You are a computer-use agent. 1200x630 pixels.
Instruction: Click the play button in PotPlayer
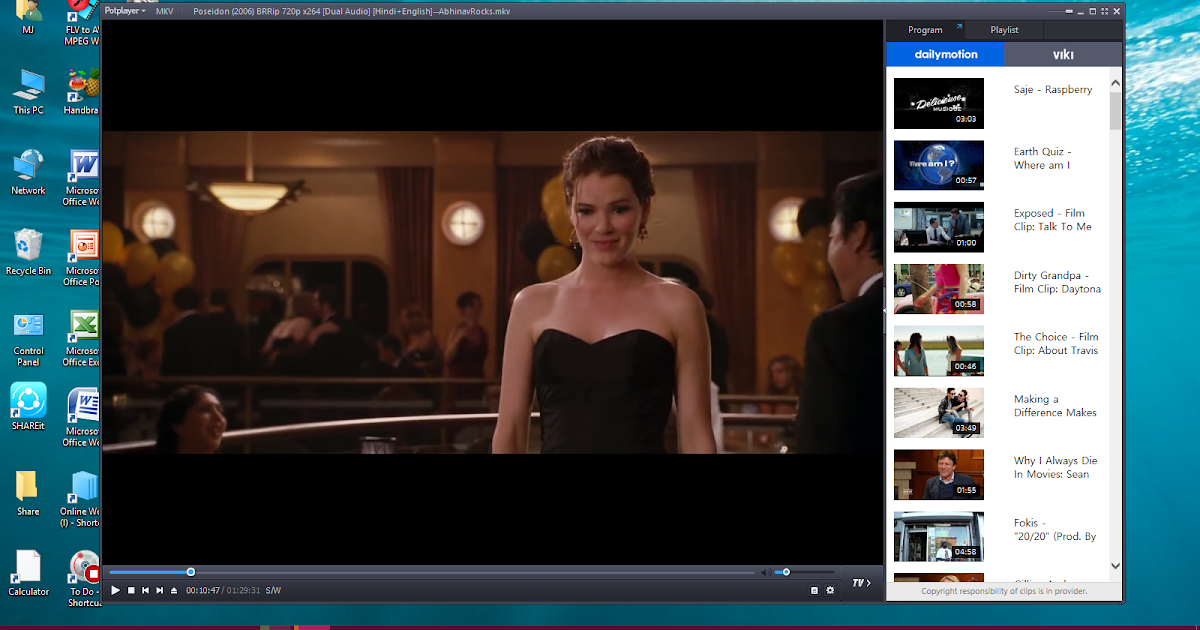[x=115, y=590]
